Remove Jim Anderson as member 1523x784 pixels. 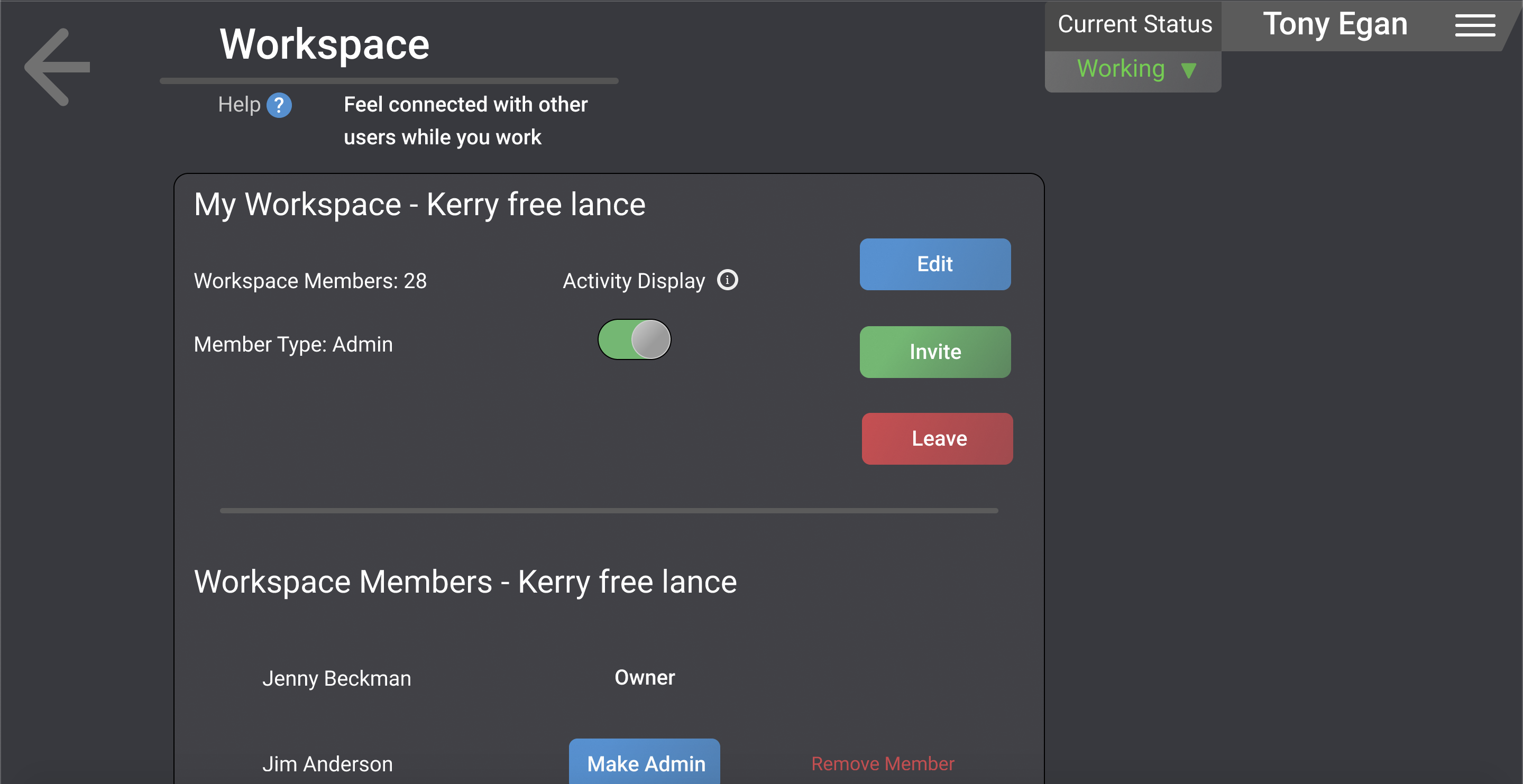tap(883, 763)
